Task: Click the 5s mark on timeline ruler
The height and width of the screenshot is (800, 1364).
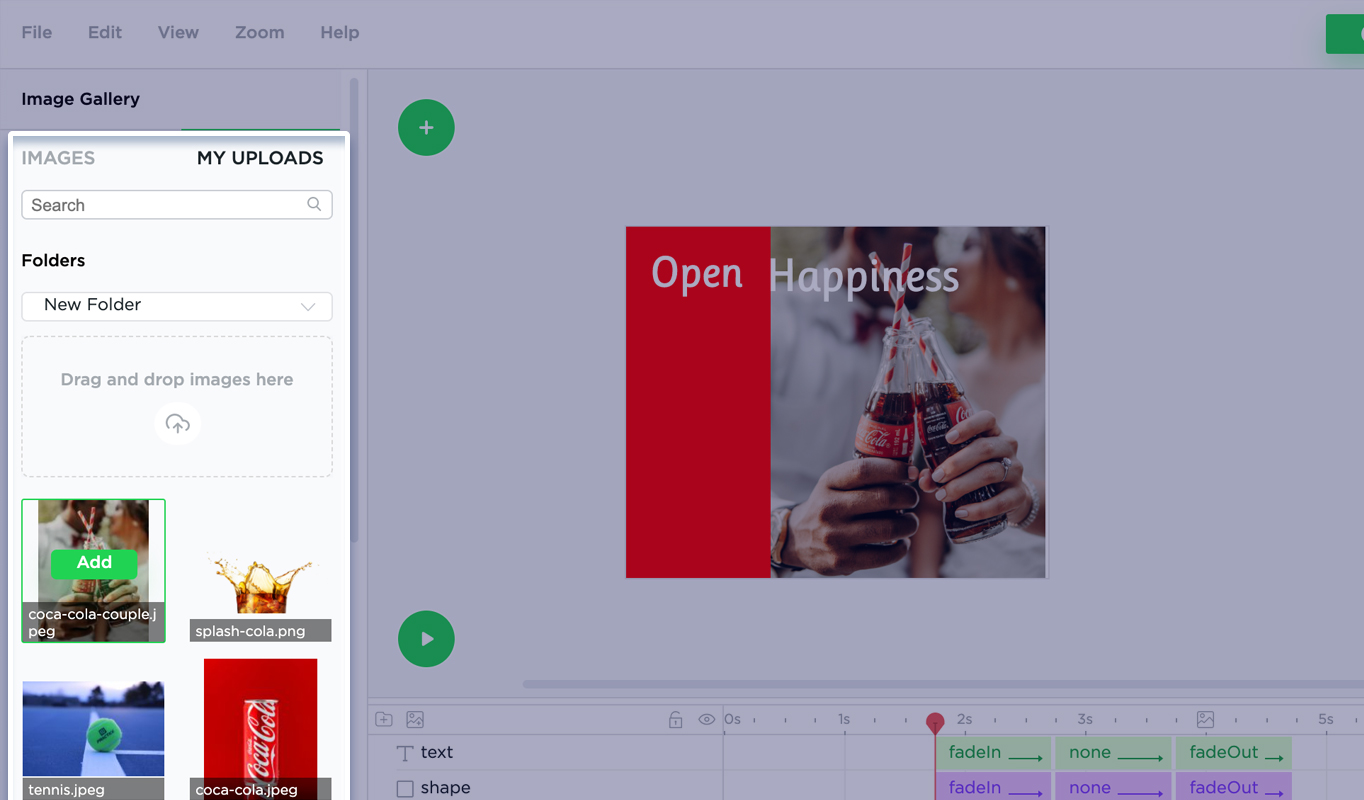Action: point(1326,719)
